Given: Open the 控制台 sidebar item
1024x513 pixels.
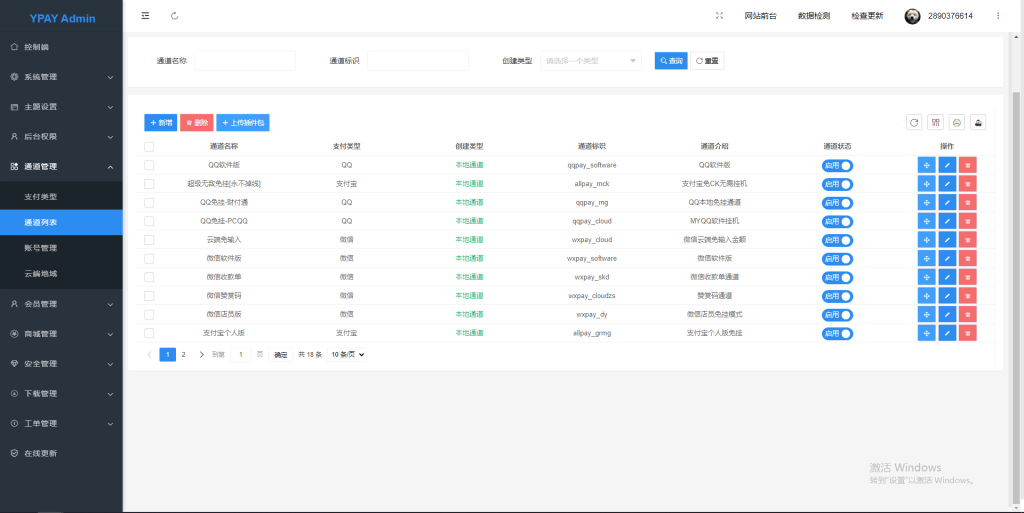Looking at the screenshot, I should click(61, 47).
